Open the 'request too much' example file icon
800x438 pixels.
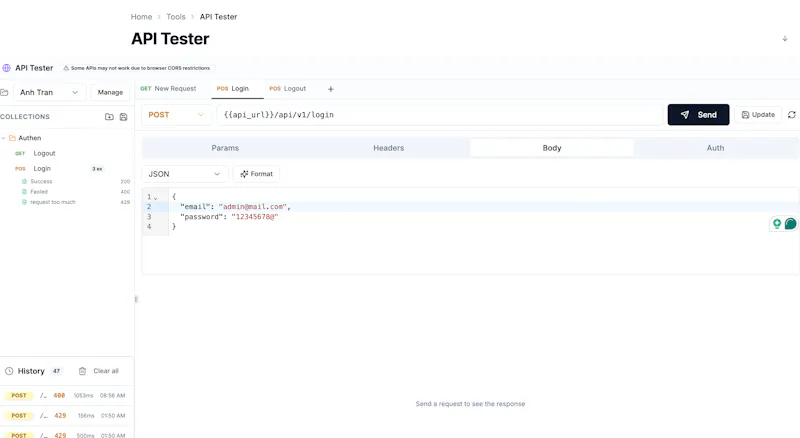point(24,202)
